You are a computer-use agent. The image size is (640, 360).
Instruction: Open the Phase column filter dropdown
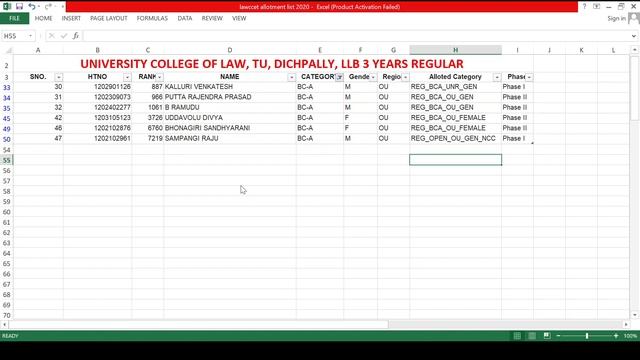pyautogui.click(x=529, y=77)
